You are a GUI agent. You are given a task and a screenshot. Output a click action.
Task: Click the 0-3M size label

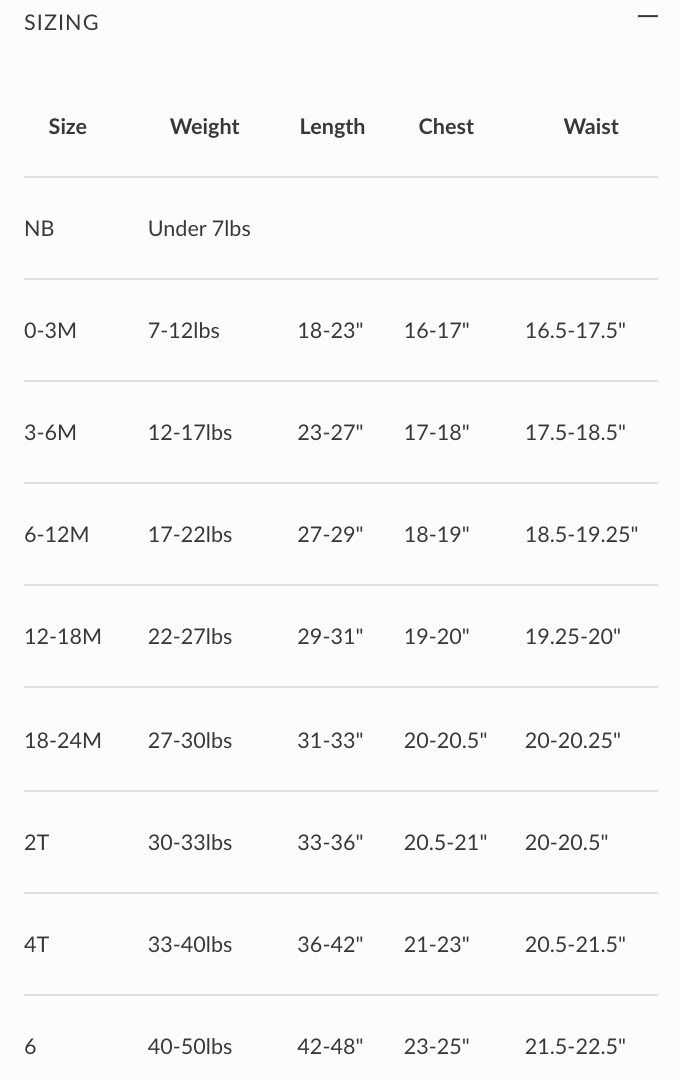(x=50, y=331)
